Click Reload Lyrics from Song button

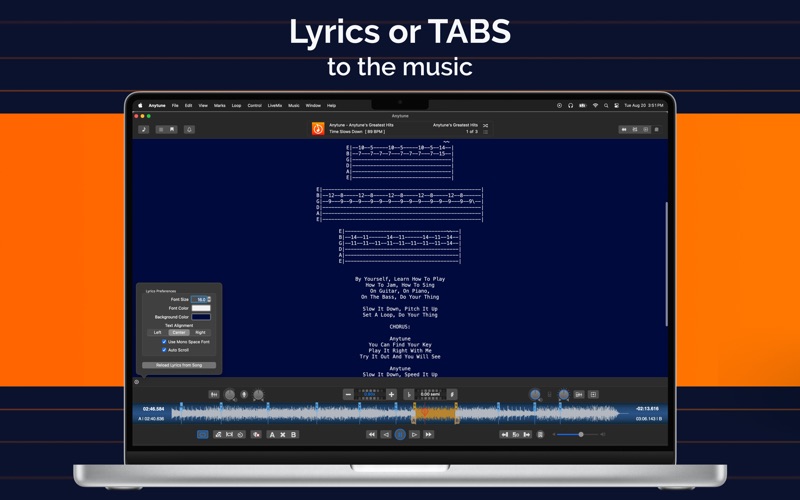click(179, 365)
